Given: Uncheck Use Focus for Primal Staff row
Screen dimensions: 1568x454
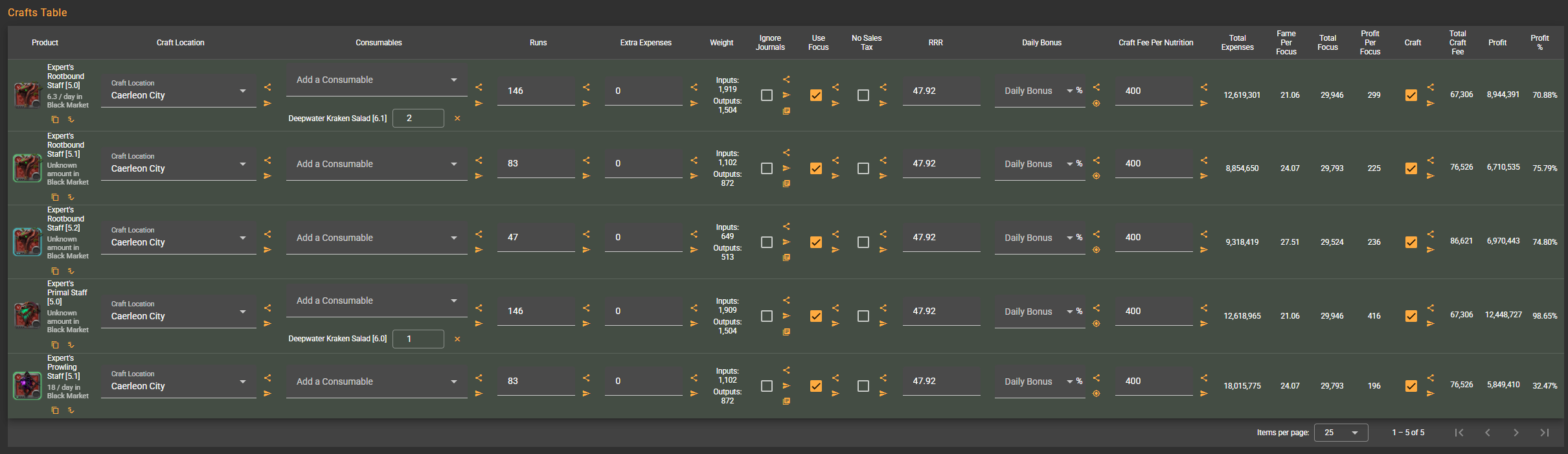Looking at the screenshot, I should click(x=816, y=316).
